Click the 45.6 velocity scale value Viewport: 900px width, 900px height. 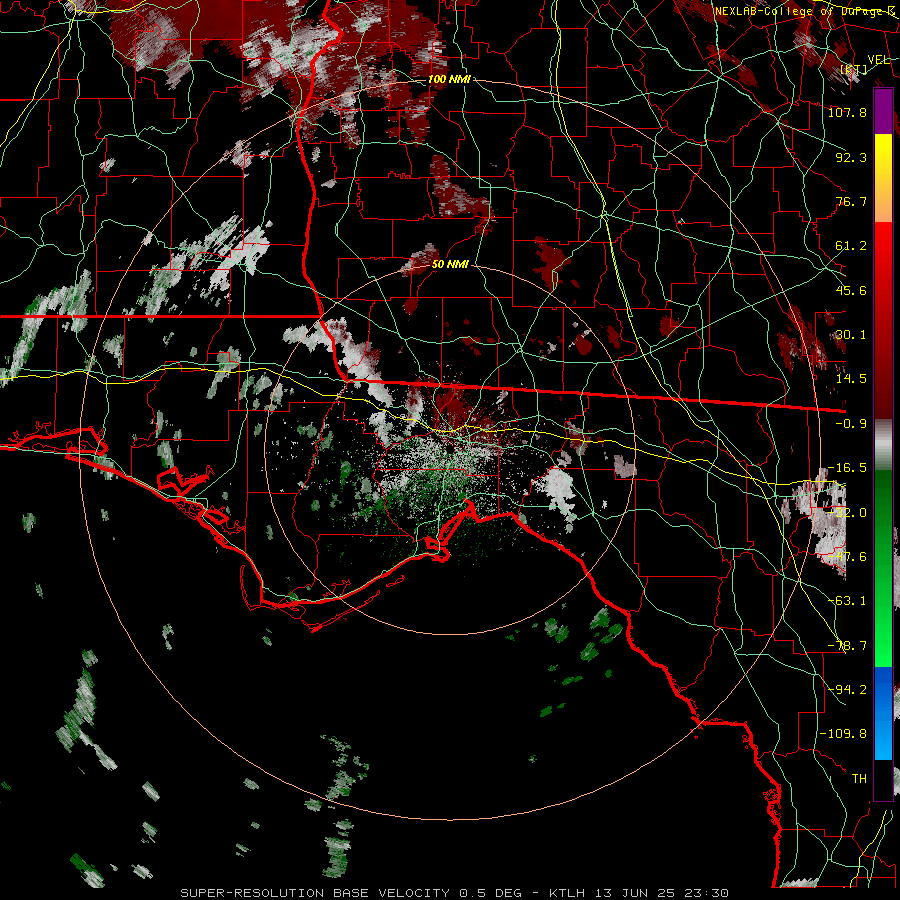click(x=851, y=290)
